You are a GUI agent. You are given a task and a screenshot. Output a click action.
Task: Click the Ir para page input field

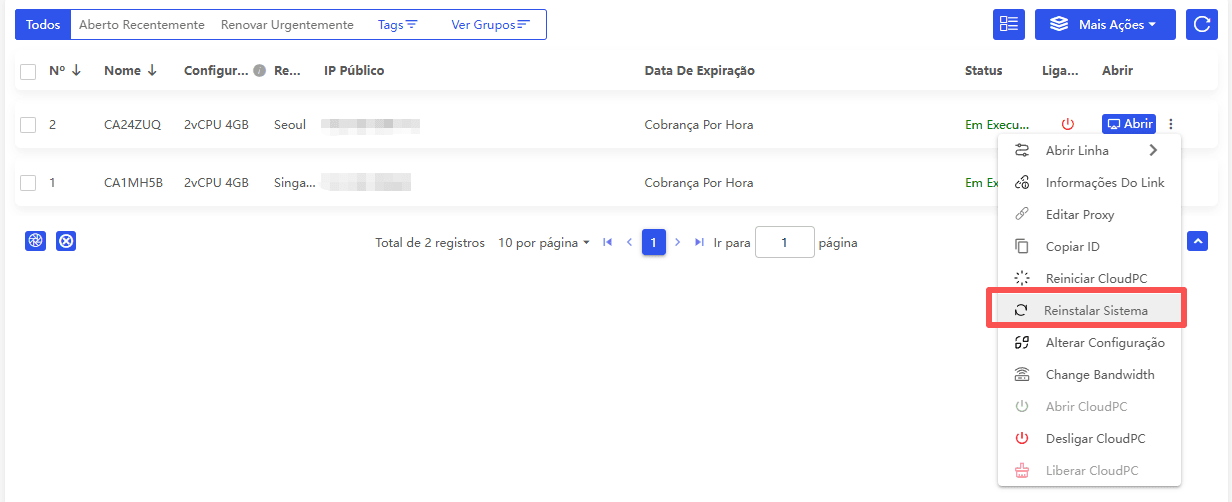[x=785, y=242]
